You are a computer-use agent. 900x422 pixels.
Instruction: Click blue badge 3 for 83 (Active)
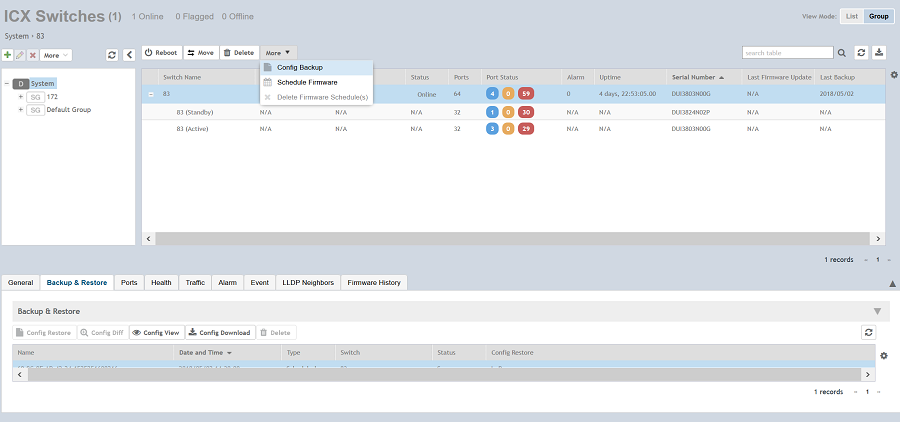tap(492, 129)
